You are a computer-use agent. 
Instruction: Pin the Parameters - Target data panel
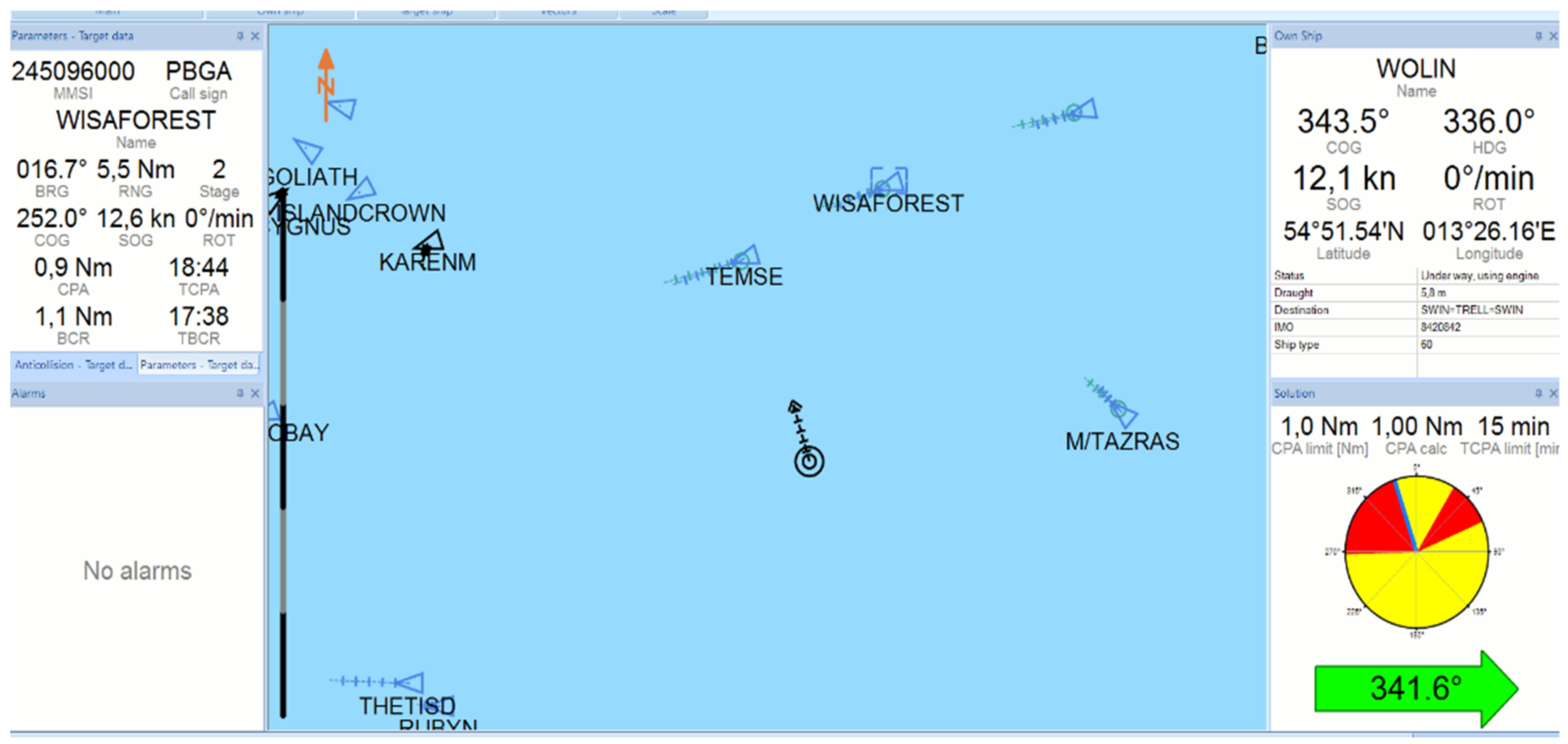click(x=240, y=37)
